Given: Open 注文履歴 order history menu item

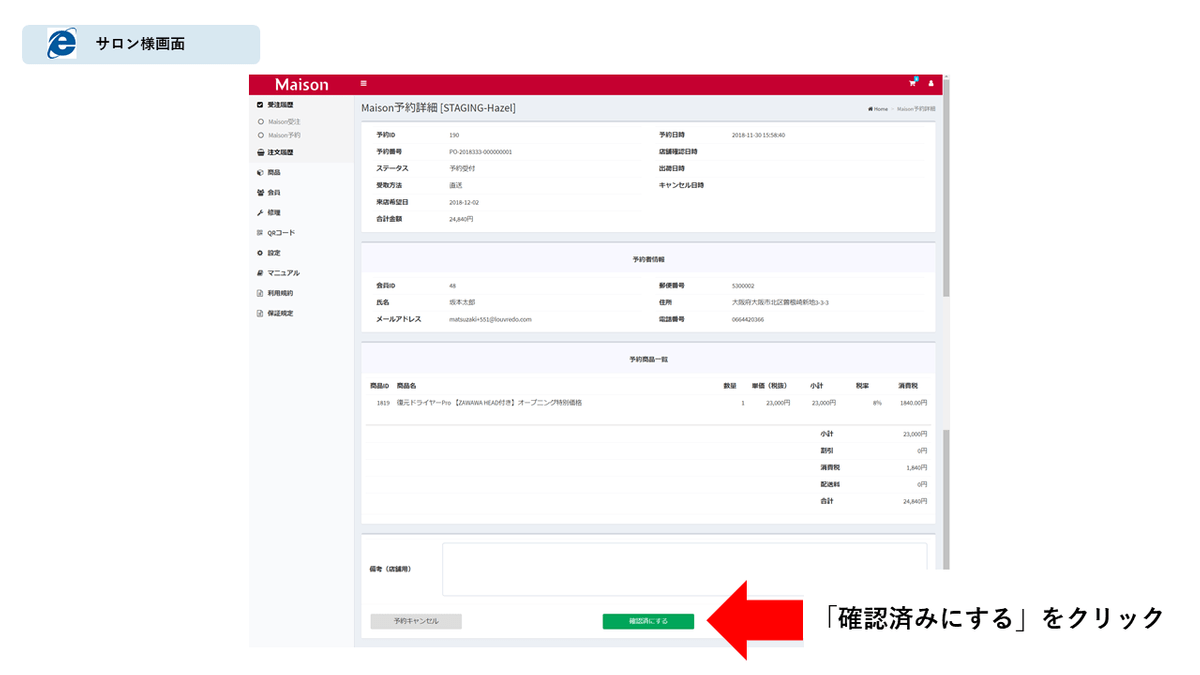Looking at the screenshot, I should pos(280,153).
